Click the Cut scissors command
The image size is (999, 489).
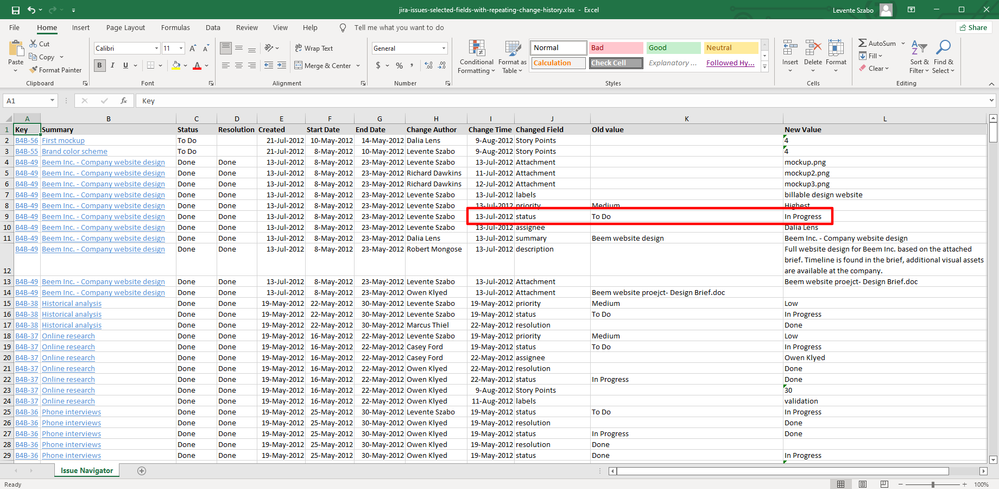pos(40,44)
